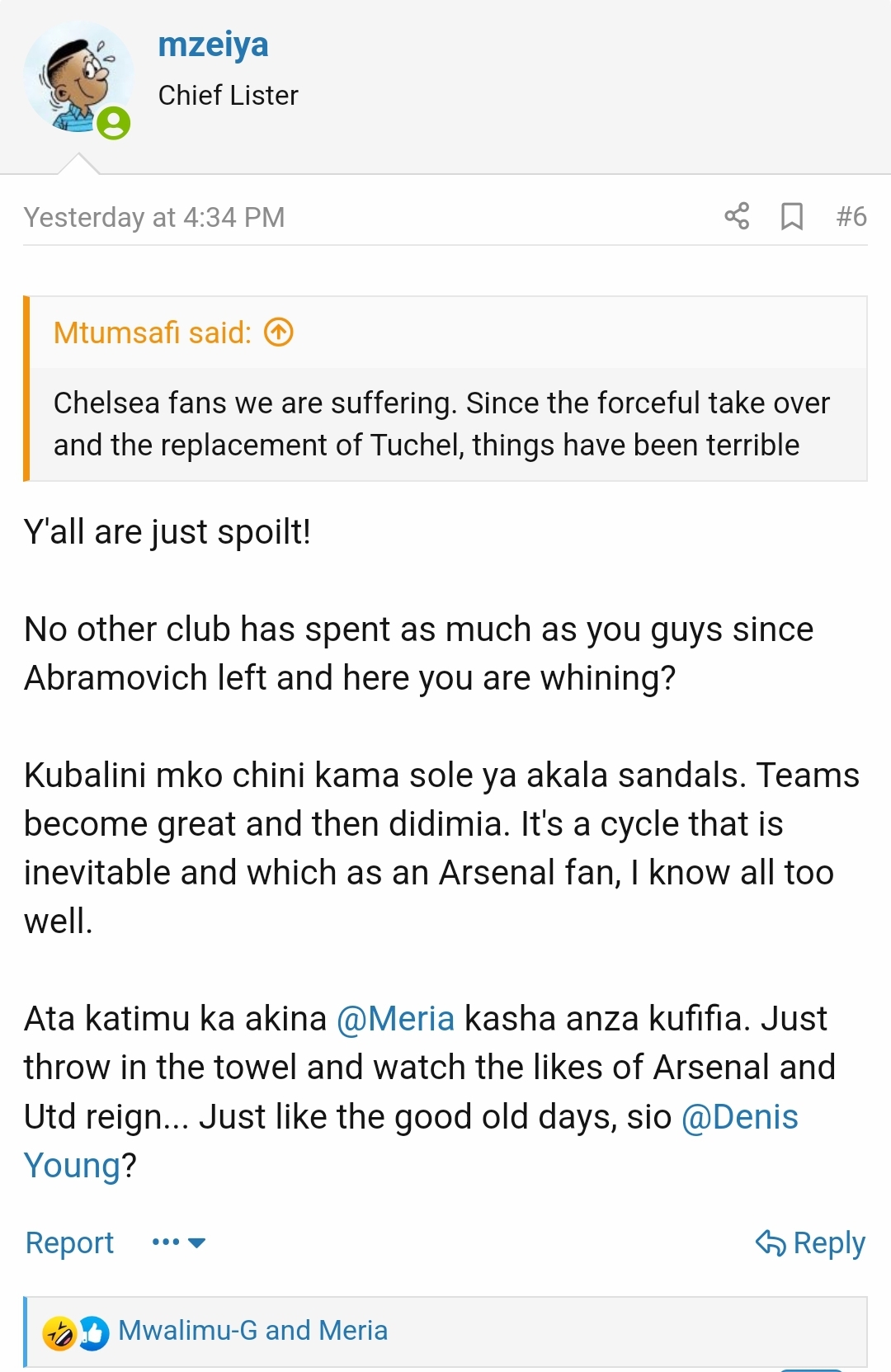Open the mzeiya cartoon avatar picture

point(78,79)
